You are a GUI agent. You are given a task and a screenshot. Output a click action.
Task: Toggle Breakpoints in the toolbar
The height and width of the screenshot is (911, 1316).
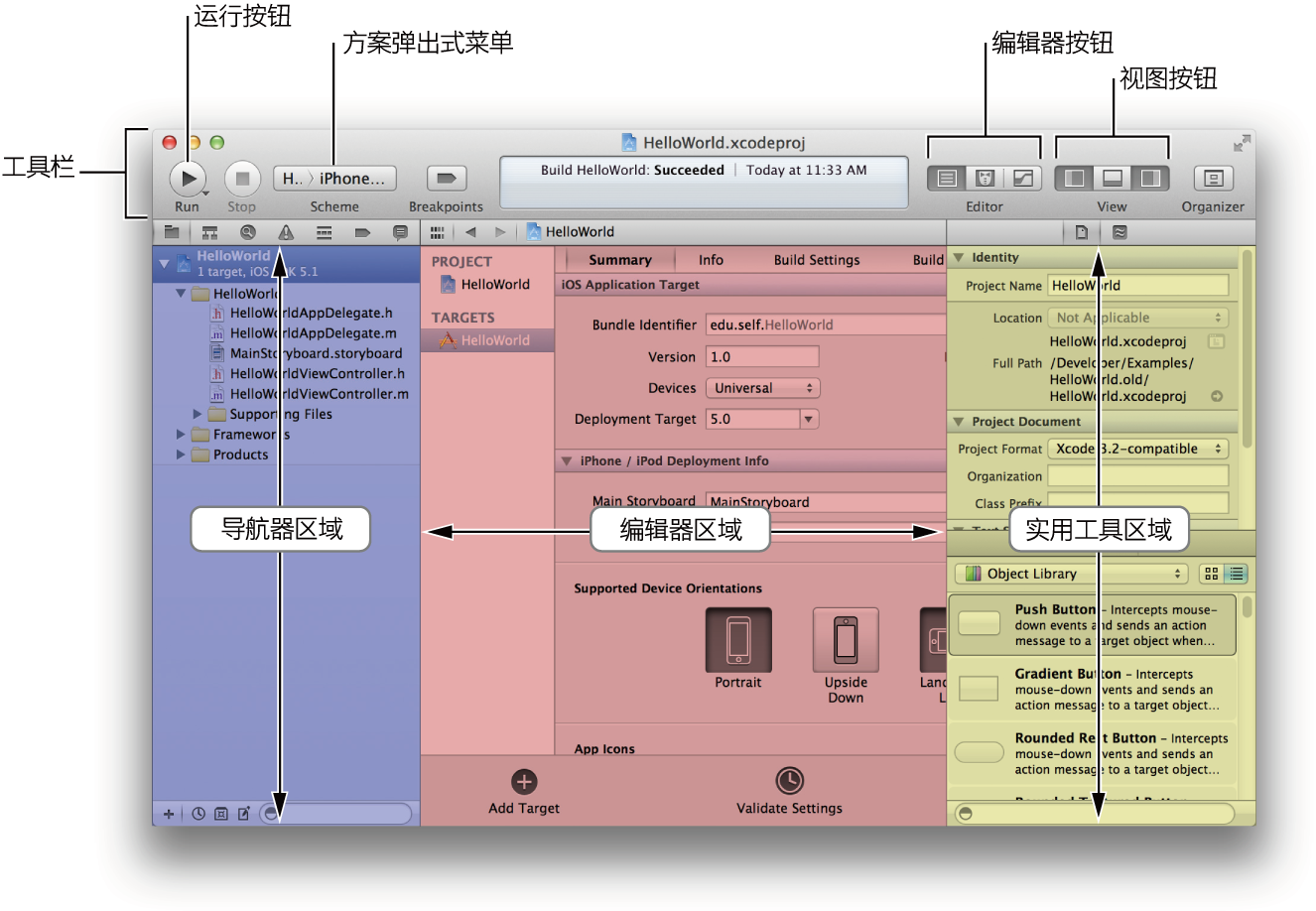click(x=446, y=179)
